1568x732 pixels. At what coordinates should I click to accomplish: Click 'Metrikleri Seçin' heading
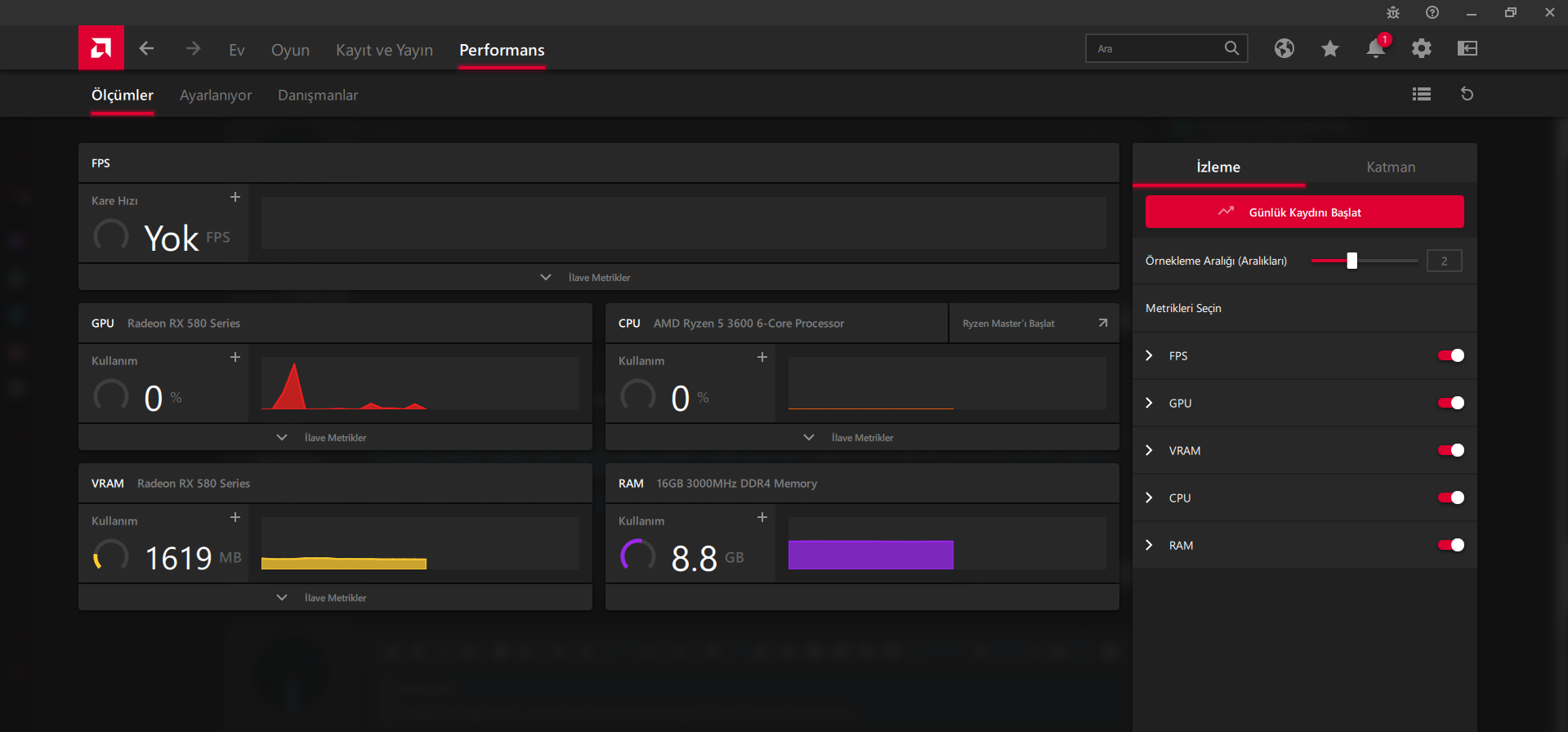point(1183,308)
